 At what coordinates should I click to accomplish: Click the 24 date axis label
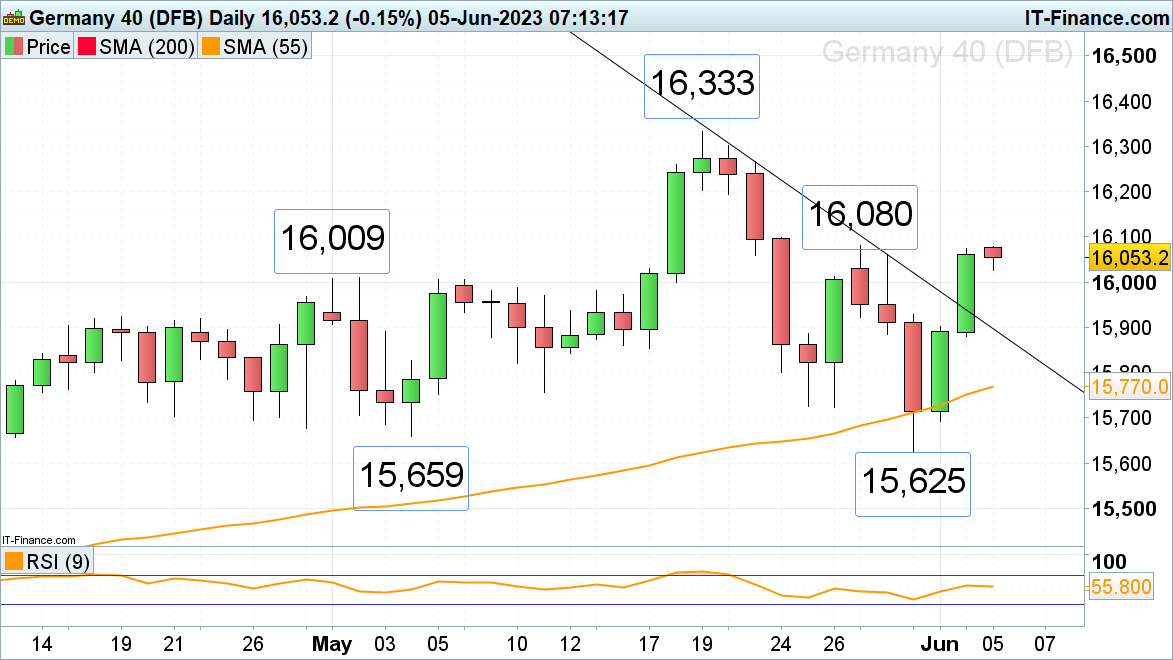tap(781, 644)
